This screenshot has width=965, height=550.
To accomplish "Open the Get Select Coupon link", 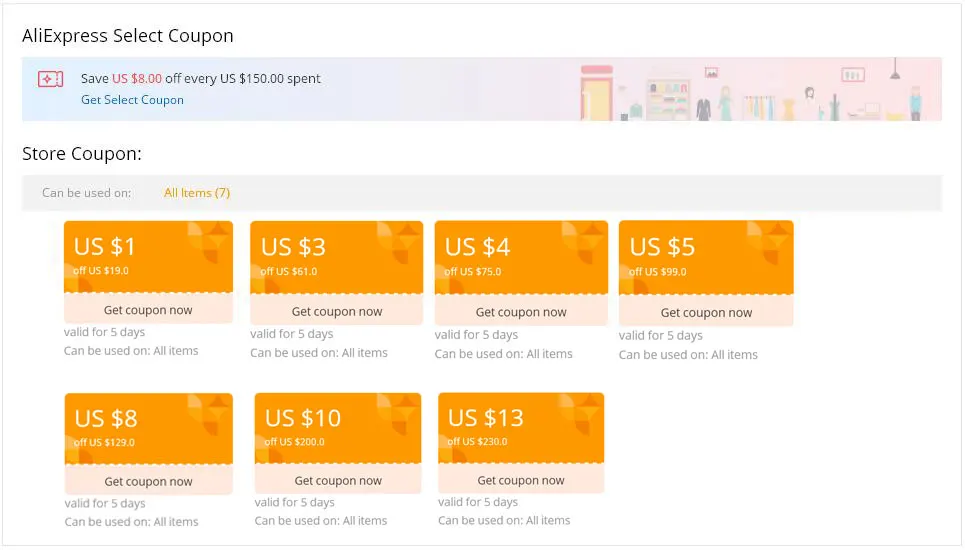I will [132, 100].
